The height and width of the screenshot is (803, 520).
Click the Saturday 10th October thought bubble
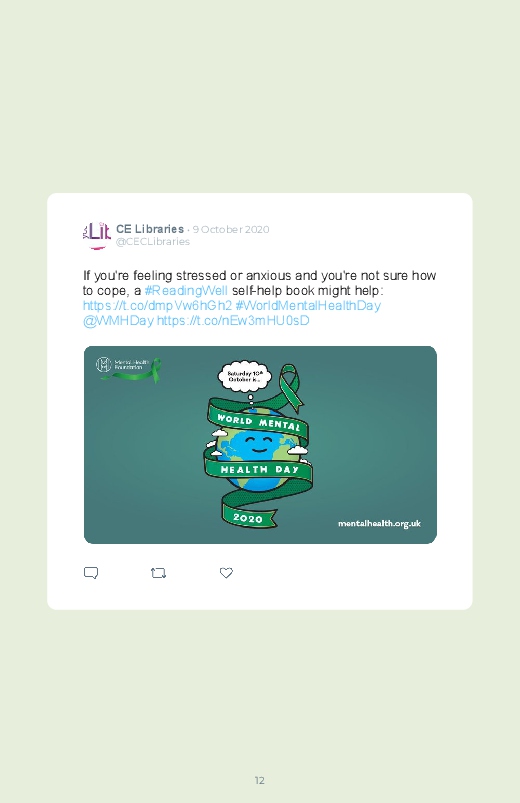click(x=244, y=376)
